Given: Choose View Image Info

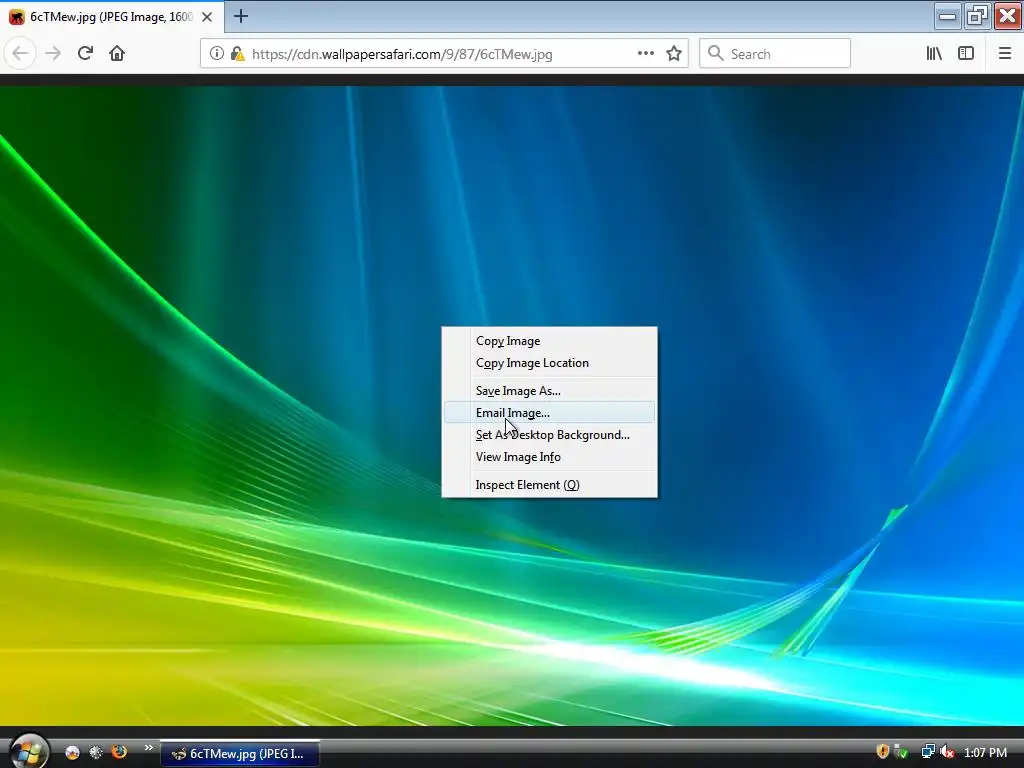Looking at the screenshot, I should pyautogui.click(x=549, y=457).
